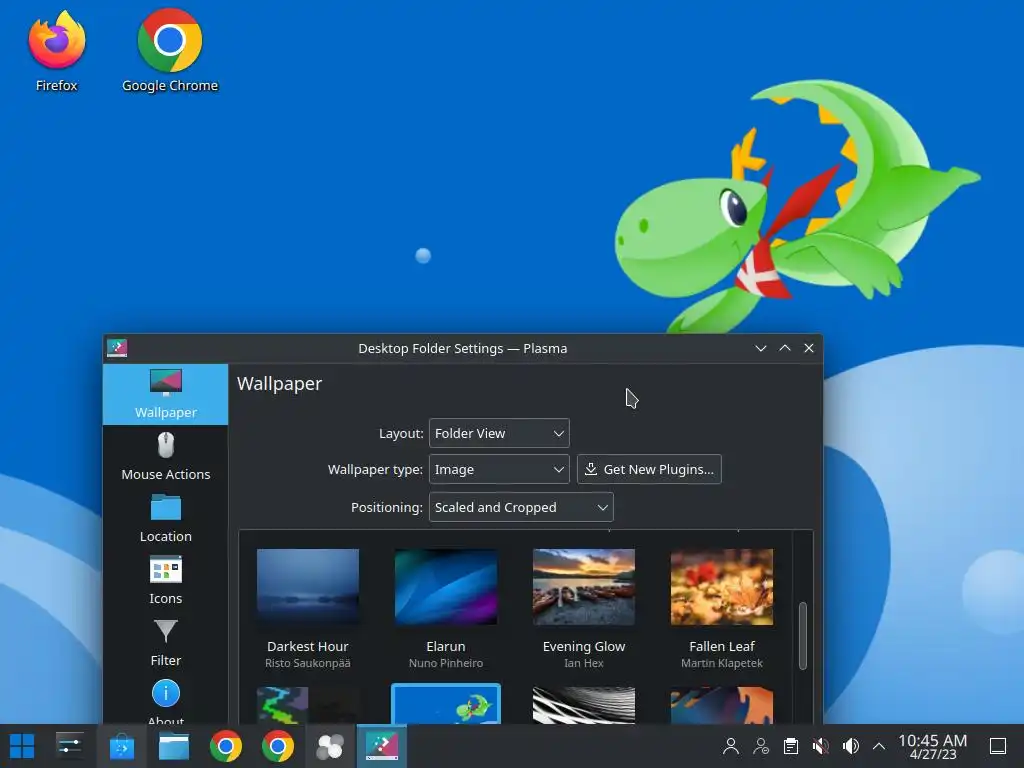Screen dimensions: 1024x768
Task: Click the Ian Hex author label
Action: [584, 664]
